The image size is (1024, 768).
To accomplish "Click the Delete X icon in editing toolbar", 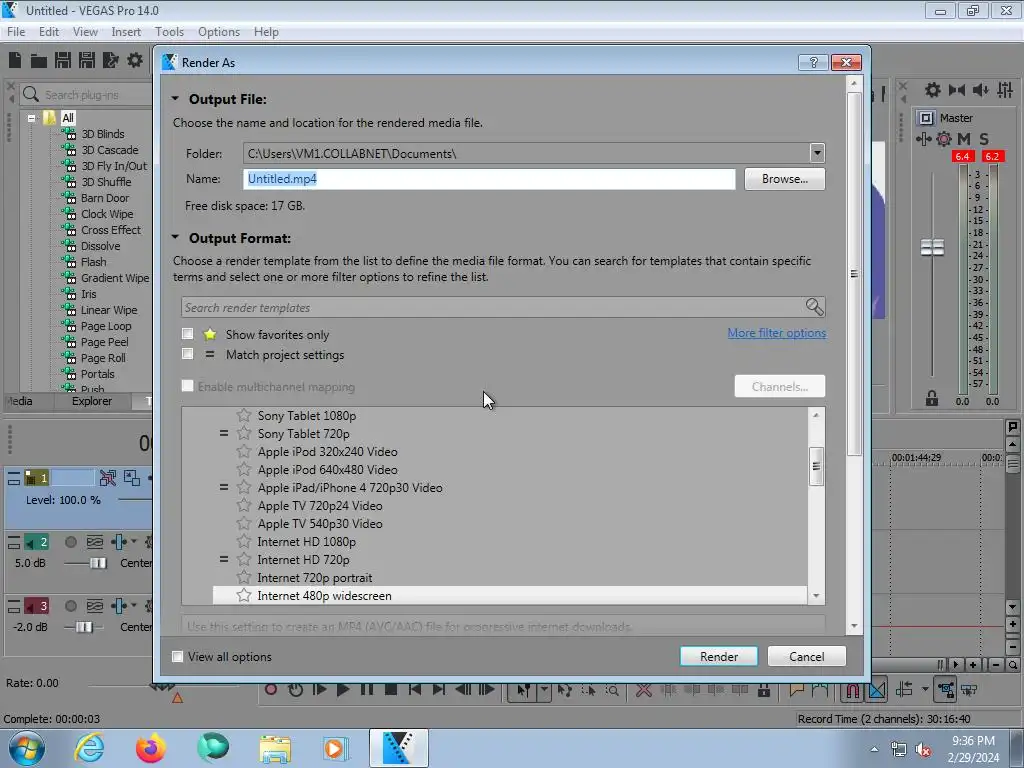I will point(643,690).
